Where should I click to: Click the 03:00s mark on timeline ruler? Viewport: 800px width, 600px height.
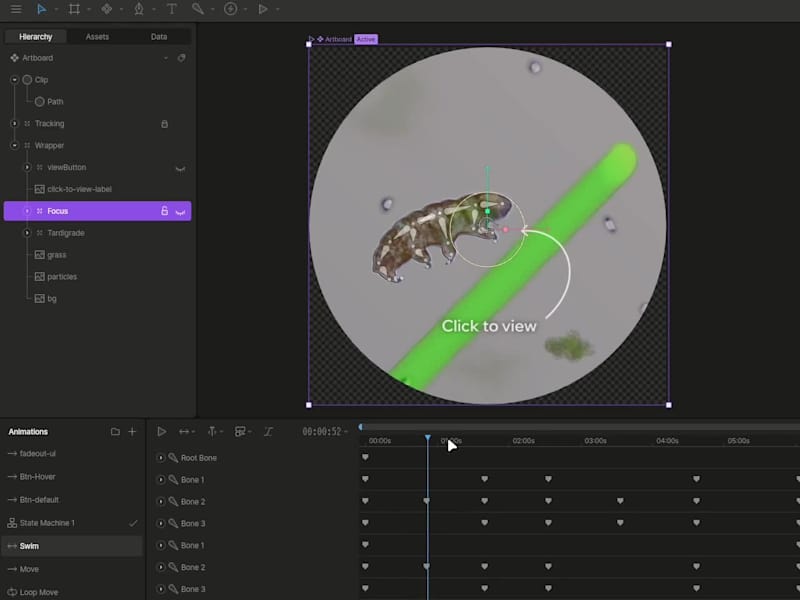click(x=595, y=440)
